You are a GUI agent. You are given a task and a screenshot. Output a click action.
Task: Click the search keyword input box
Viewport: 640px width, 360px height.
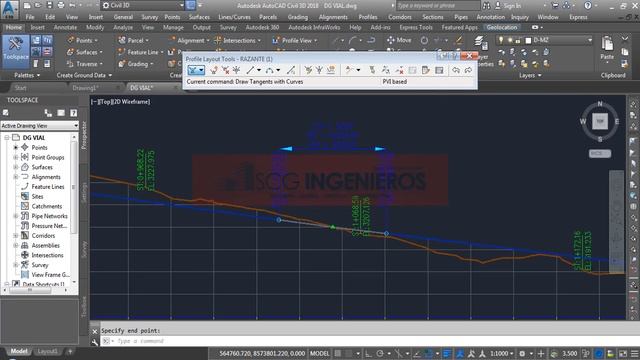(x=438, y=6)
